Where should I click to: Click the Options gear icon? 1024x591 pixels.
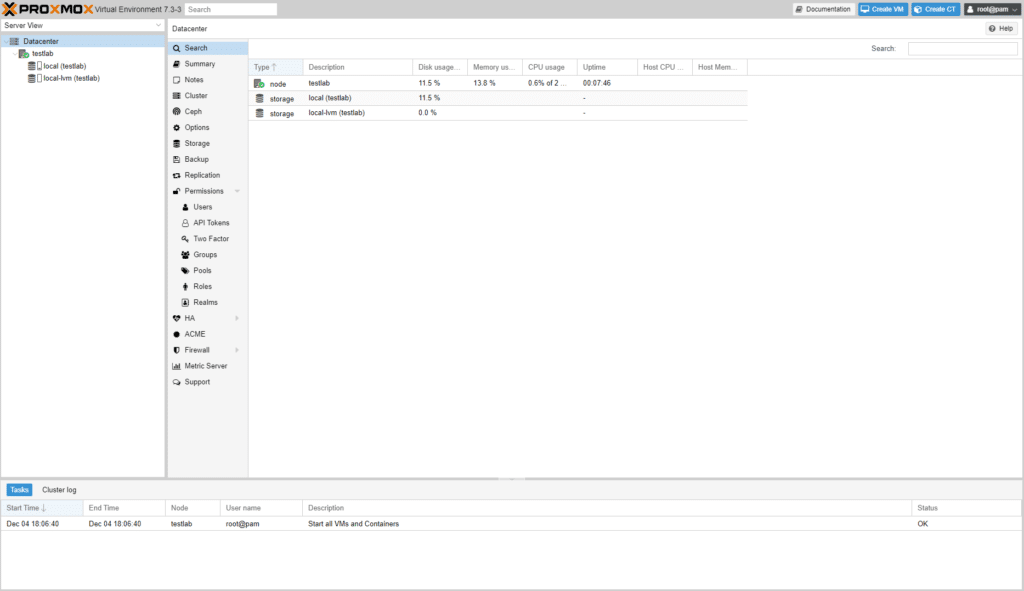click(x=176, y=127)
